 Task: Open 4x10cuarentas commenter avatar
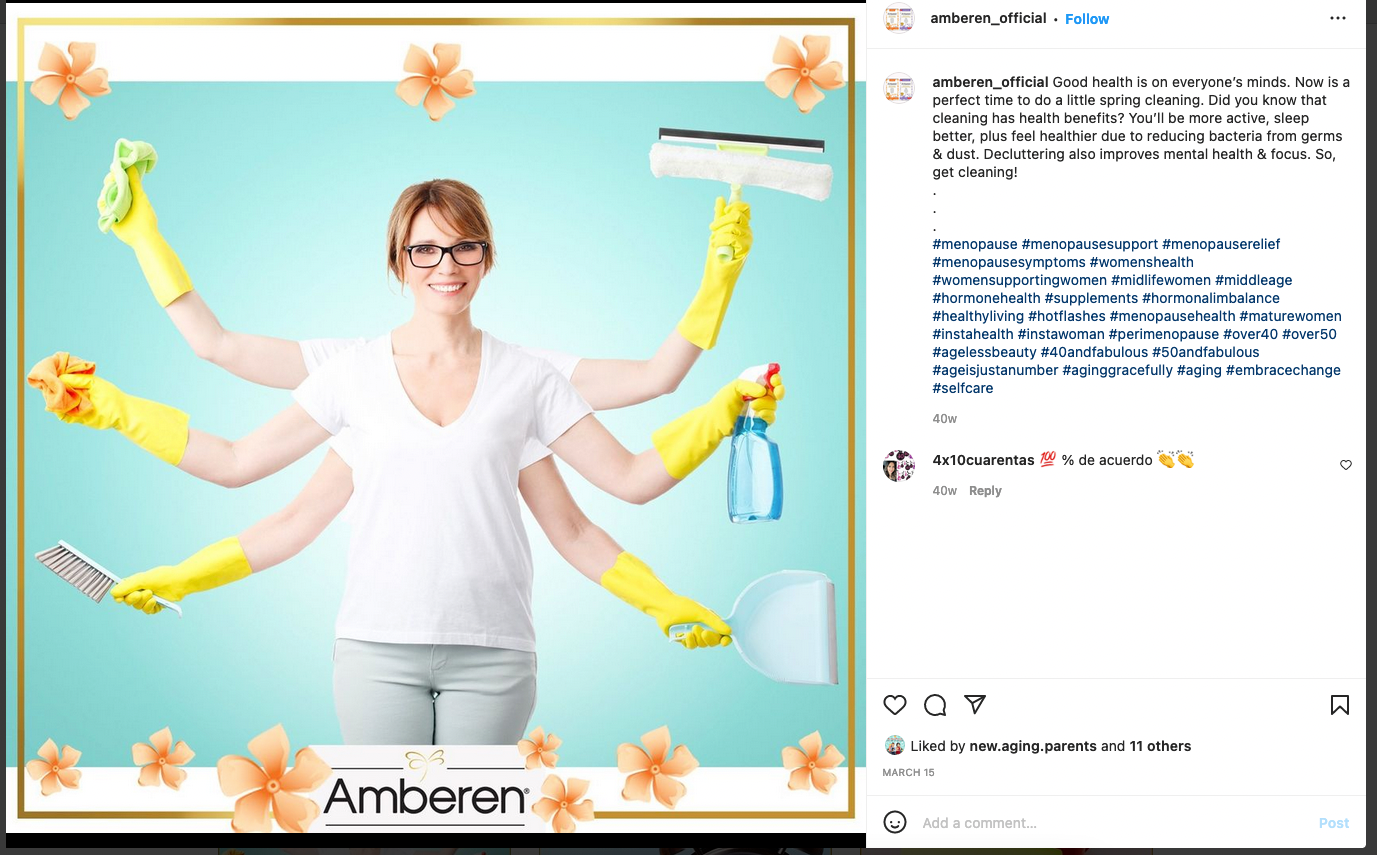click(x=899, y=466)
